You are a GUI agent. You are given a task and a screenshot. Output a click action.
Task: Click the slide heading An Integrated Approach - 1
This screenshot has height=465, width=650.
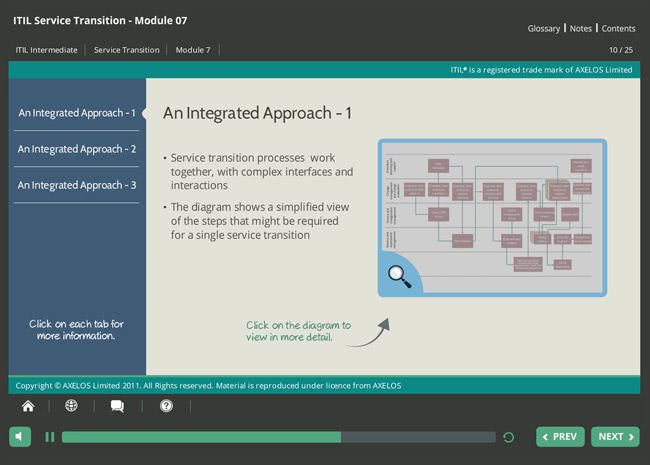257,113
